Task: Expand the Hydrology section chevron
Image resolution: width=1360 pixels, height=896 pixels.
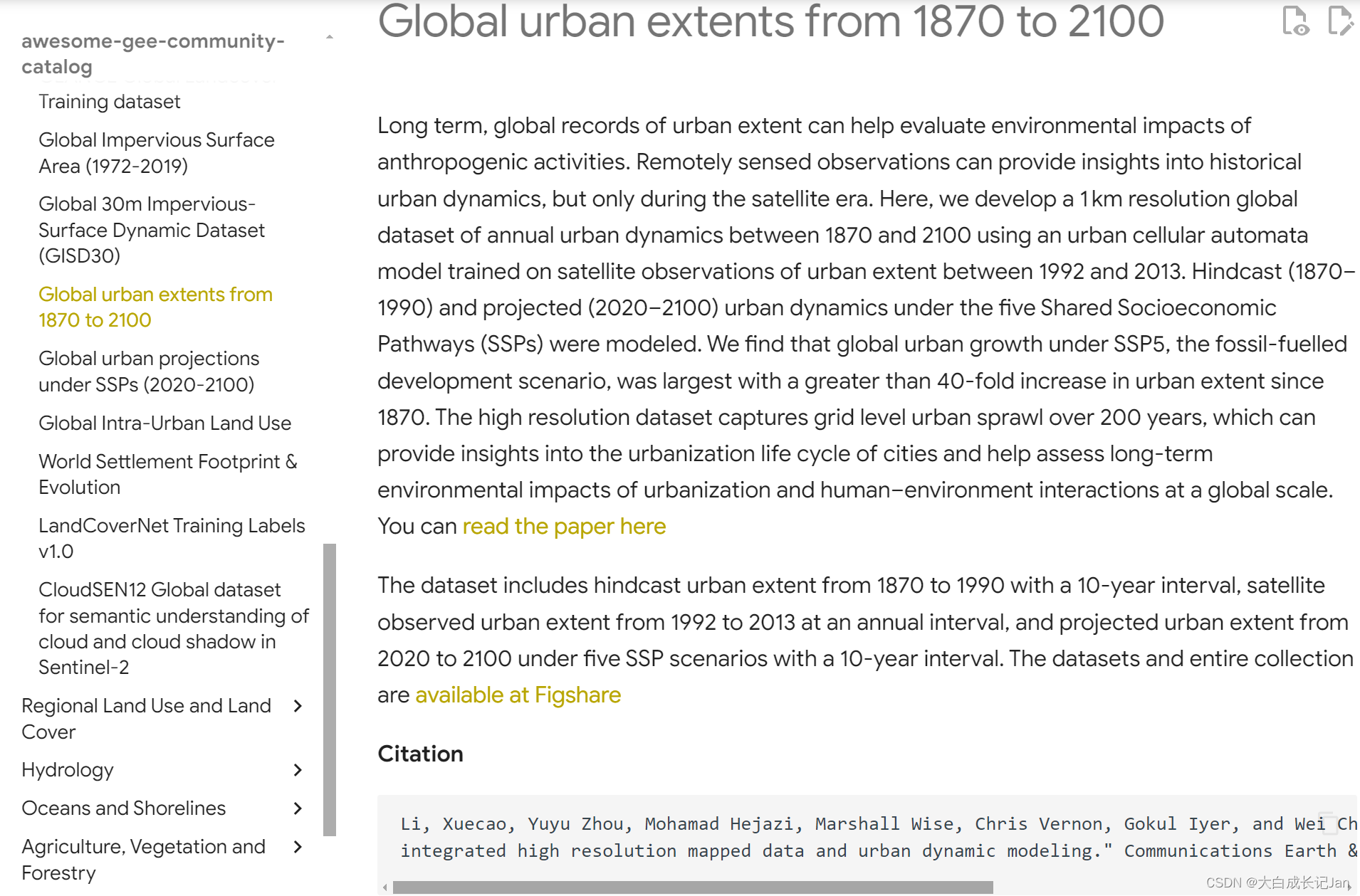Action: 298,770
